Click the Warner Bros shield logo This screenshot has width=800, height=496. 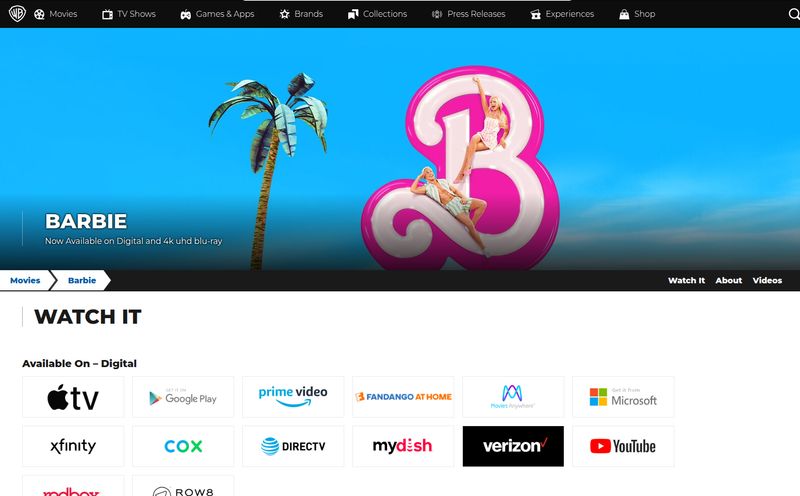click(17, 14)
